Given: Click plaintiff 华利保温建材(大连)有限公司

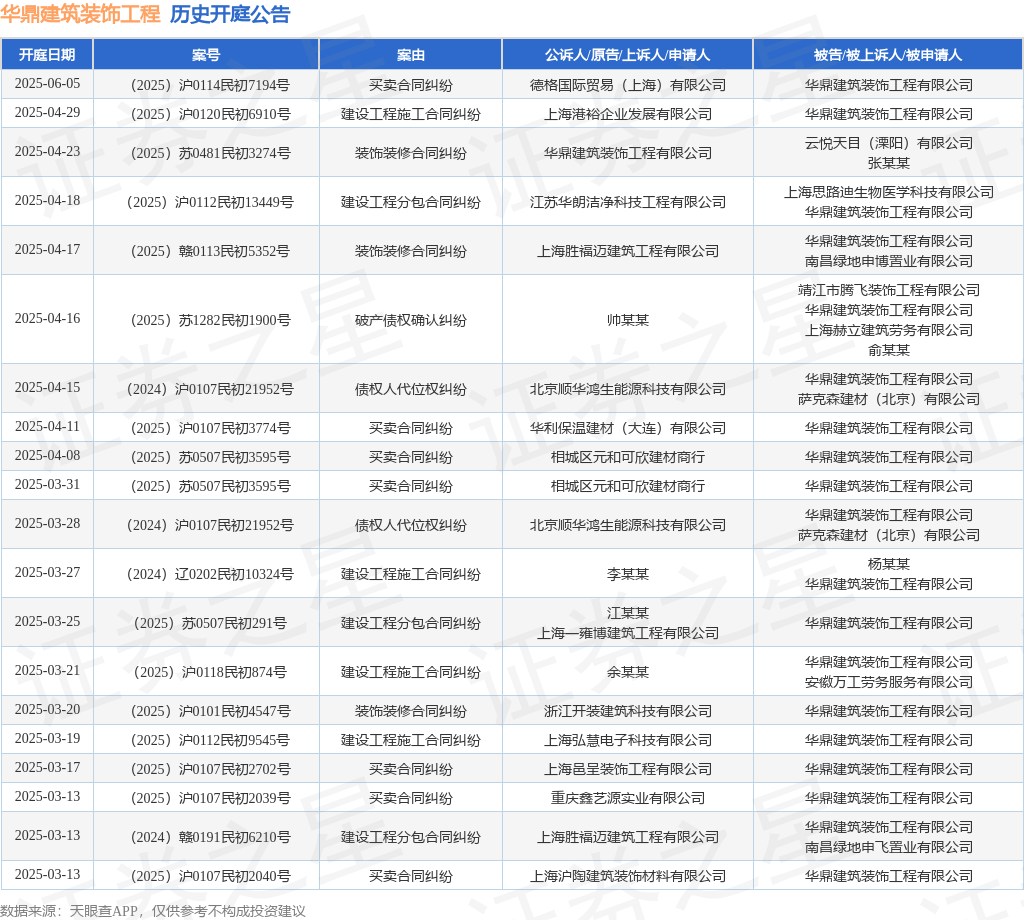Looking at the screenshot, I should pos(628,428).
